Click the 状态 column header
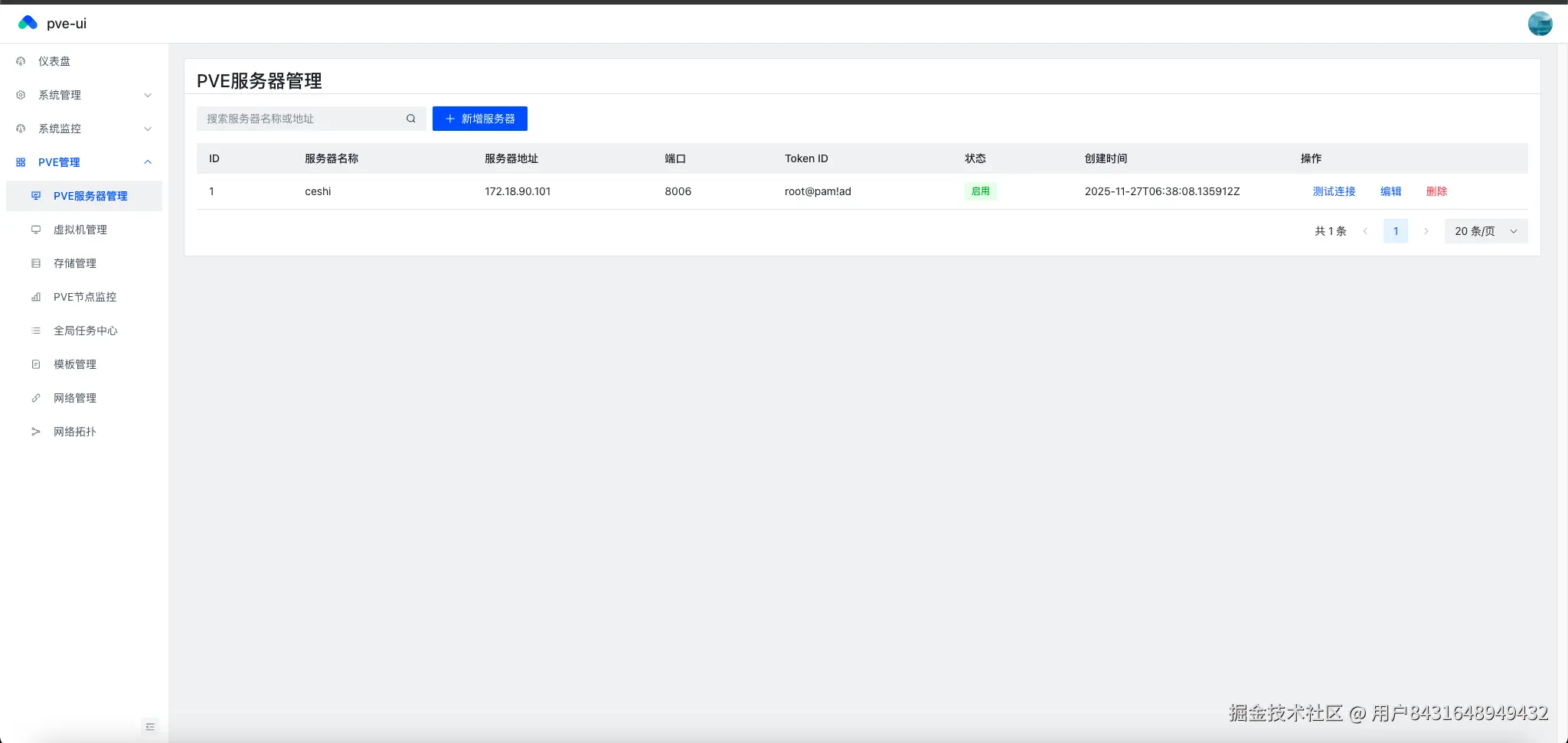1568x743 pixels. pyautogui.click(x=975, y=158)
